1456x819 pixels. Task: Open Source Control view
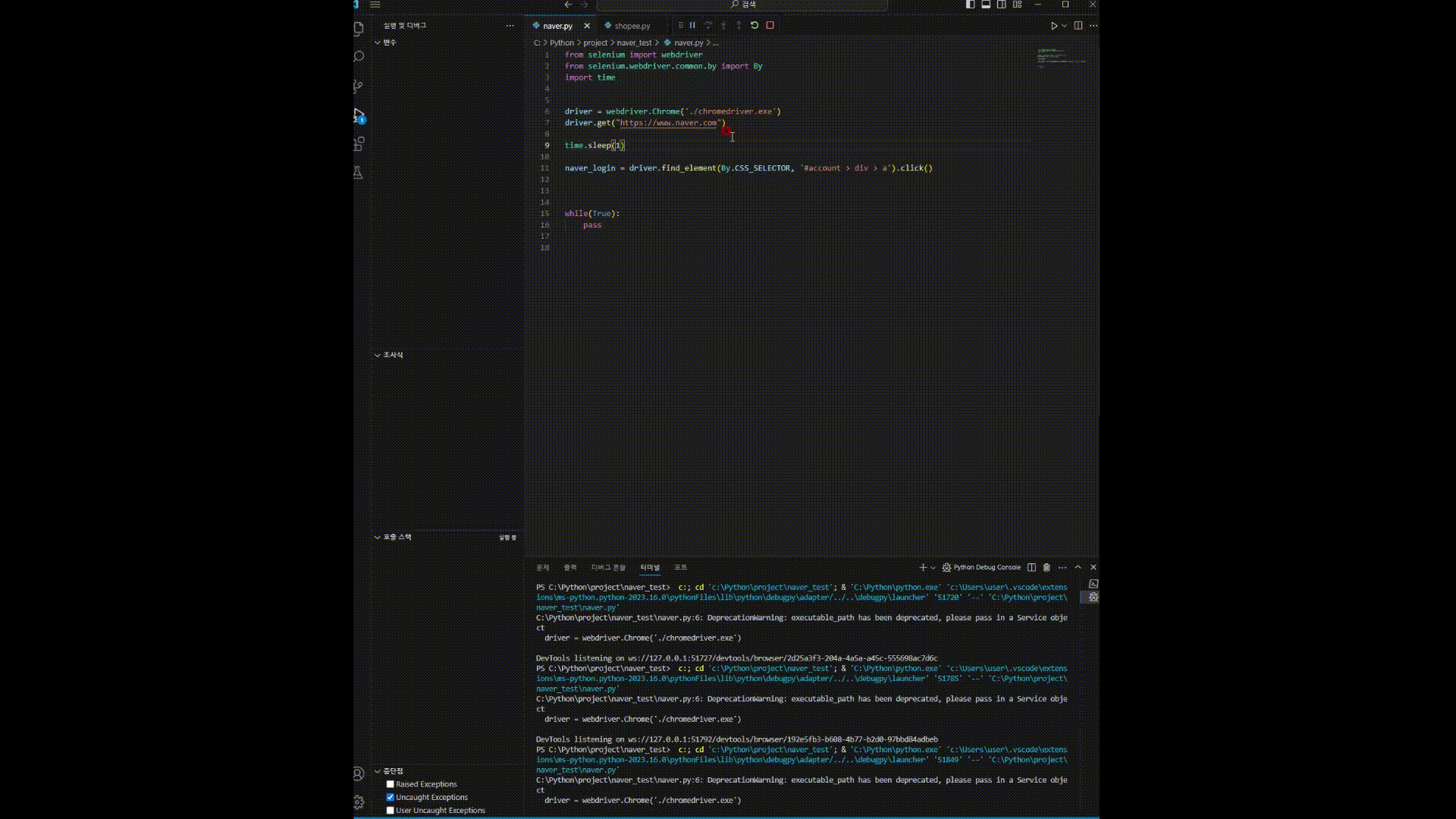(x=359, y=86)
